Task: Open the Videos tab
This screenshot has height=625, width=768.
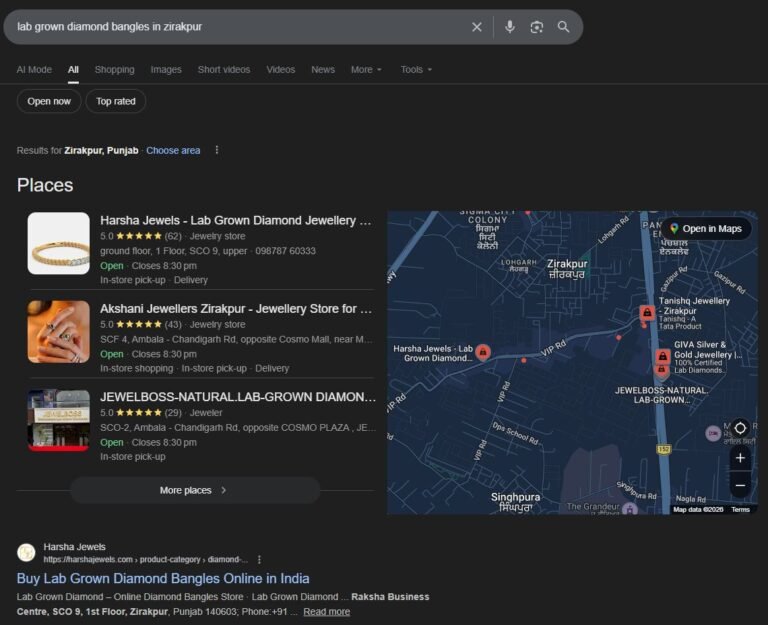Action: point(281,70)
